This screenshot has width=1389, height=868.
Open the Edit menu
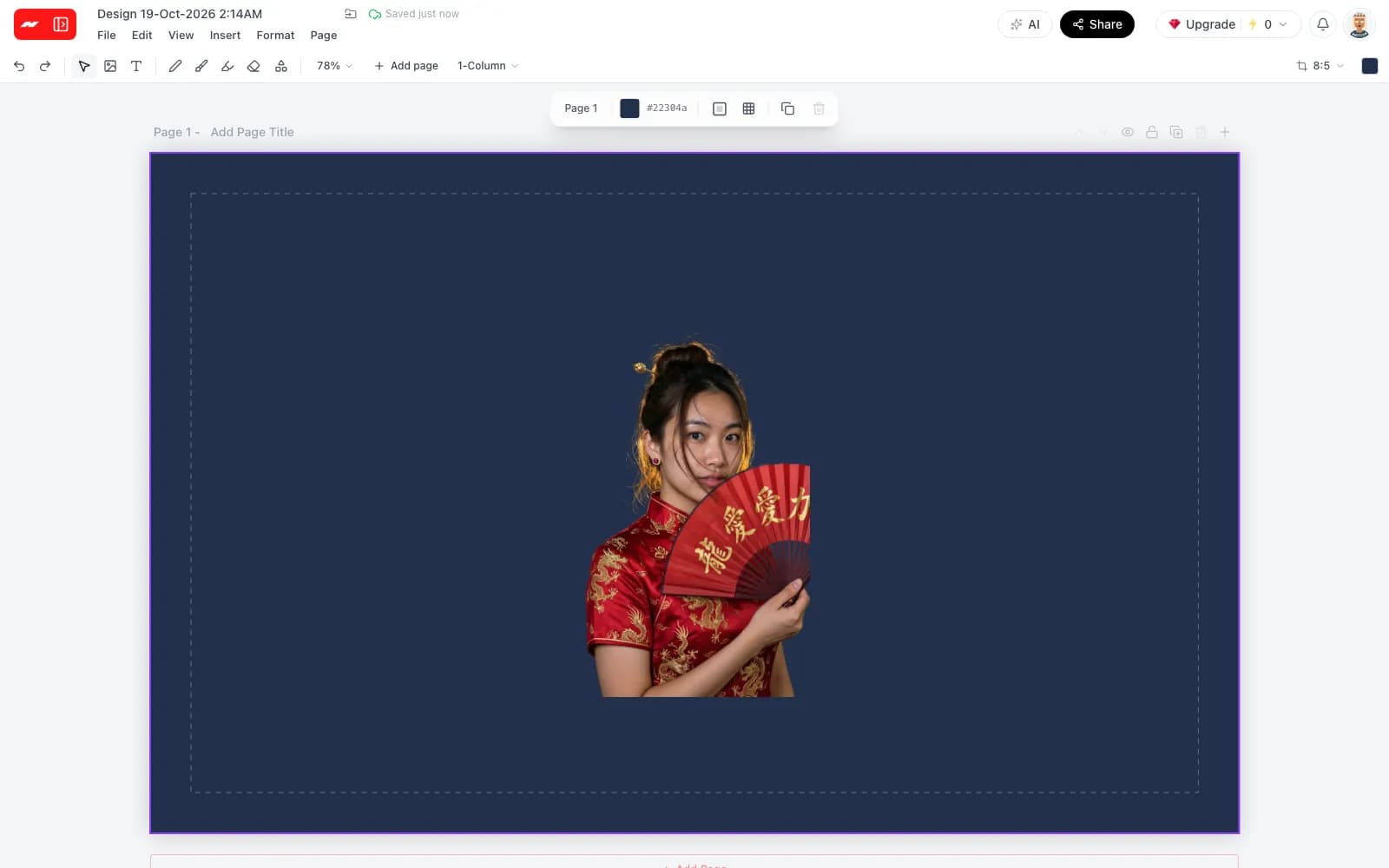[x=142, y=36]
